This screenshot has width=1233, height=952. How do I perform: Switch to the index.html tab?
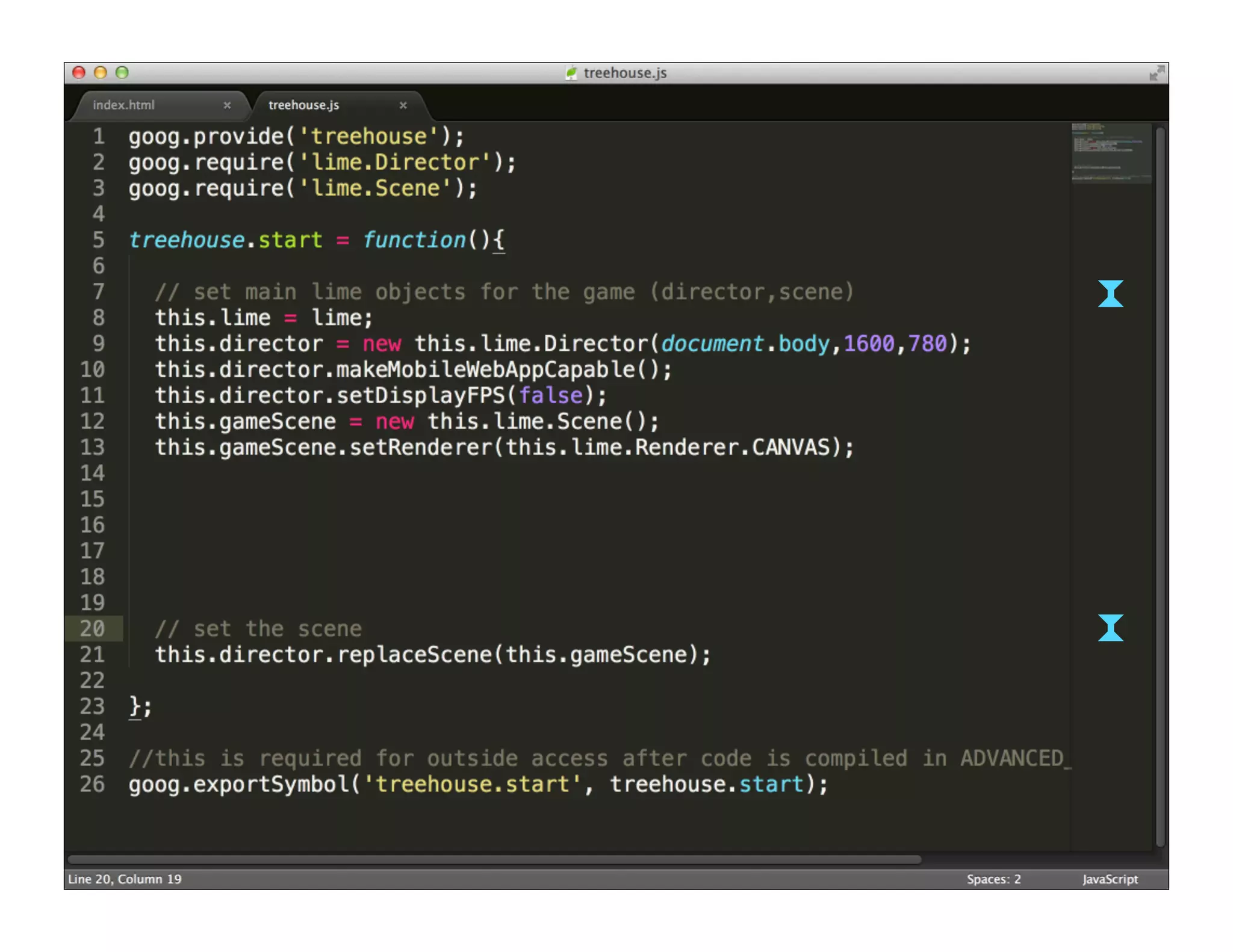point(124,105)
